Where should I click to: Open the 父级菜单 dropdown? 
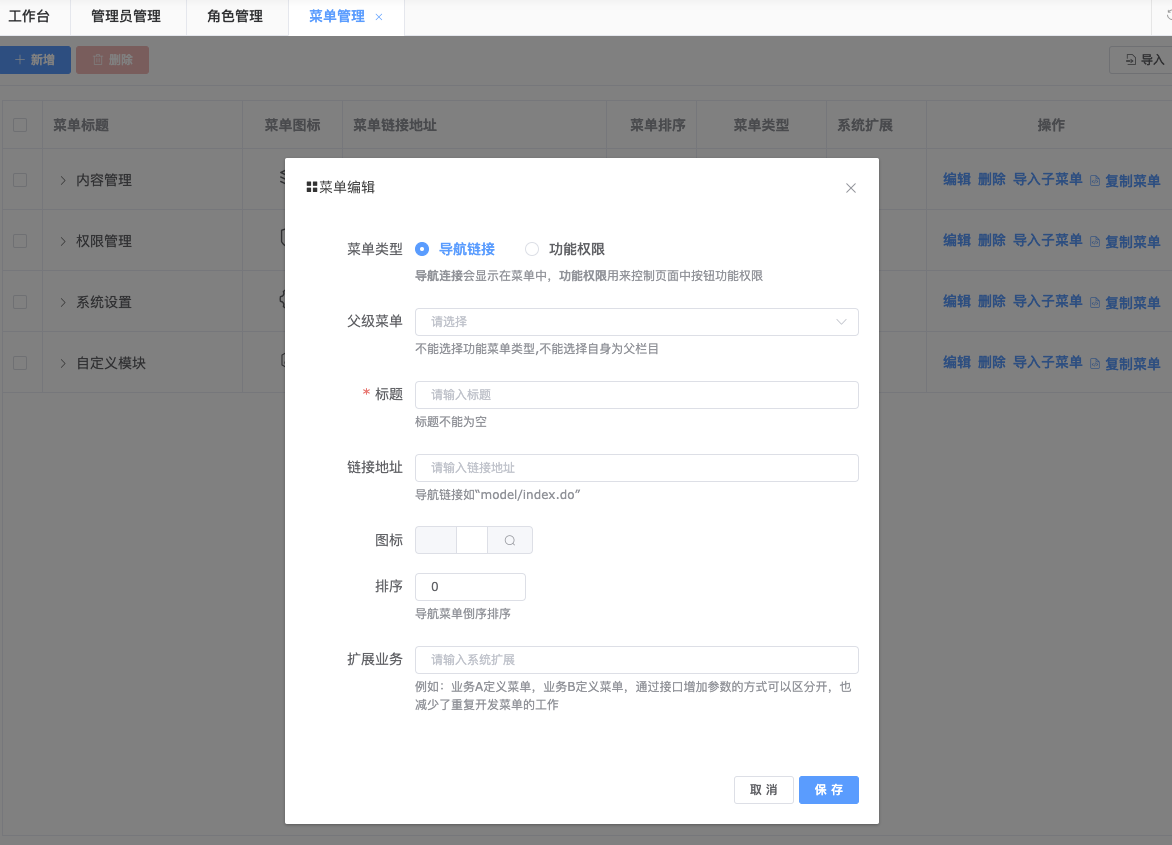click(636, 322)
